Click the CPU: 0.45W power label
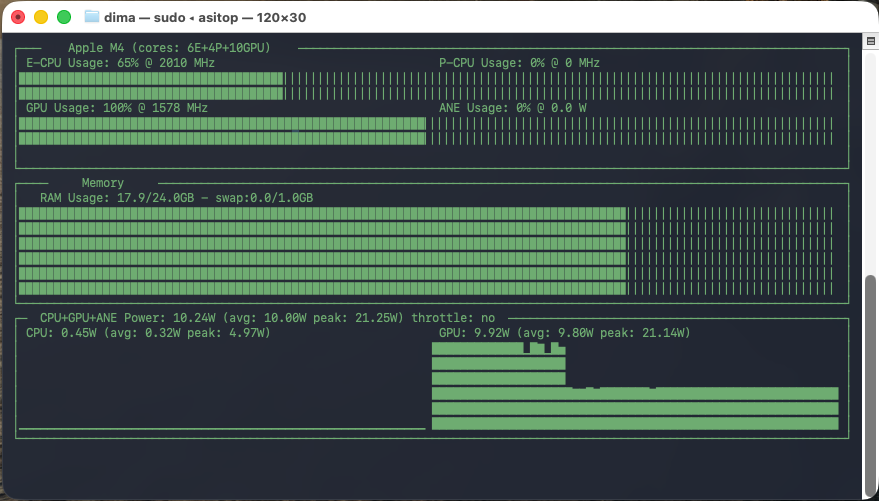Image resolution: width=879 pixels, height=501 pixels. (148, 333)
